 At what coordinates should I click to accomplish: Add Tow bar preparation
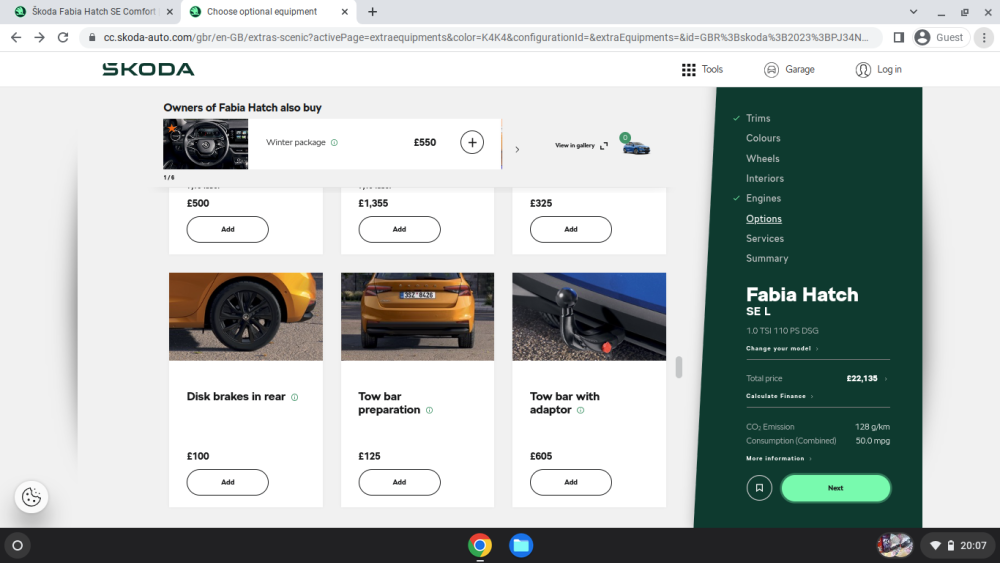coord(399,482)
